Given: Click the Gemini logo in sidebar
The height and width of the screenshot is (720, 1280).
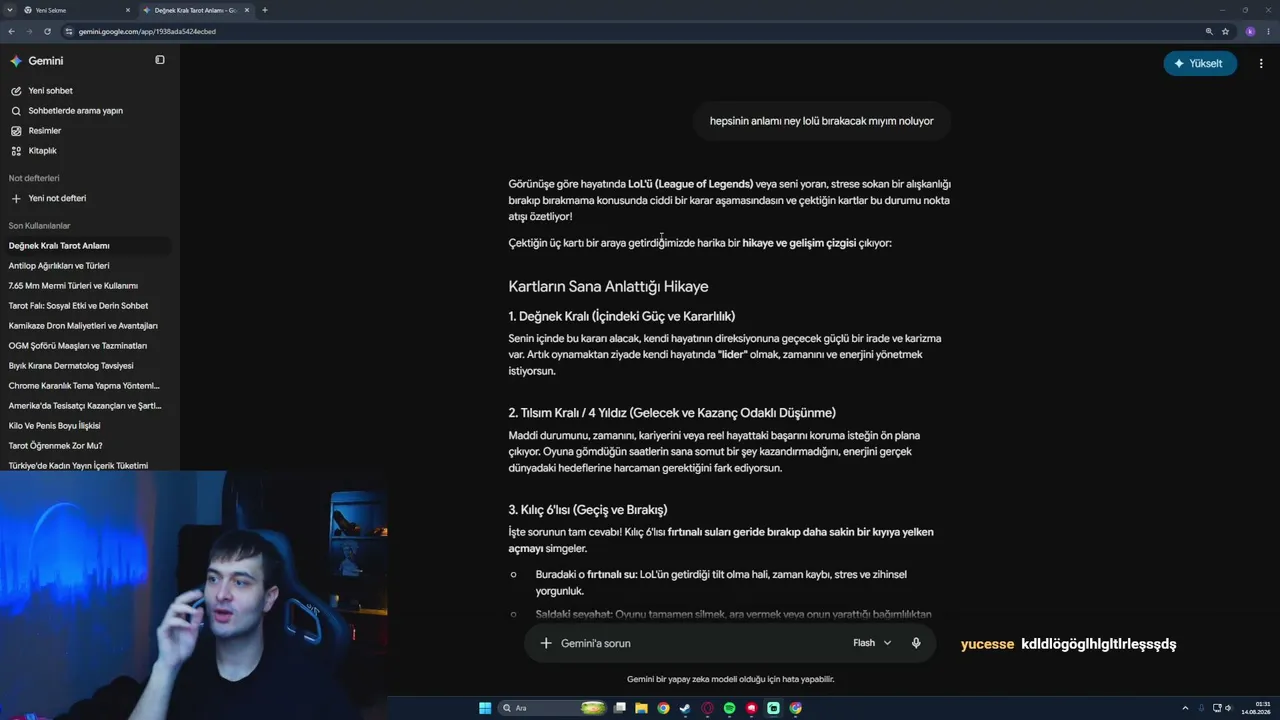Looking at the screenshot, I should 16,61.
